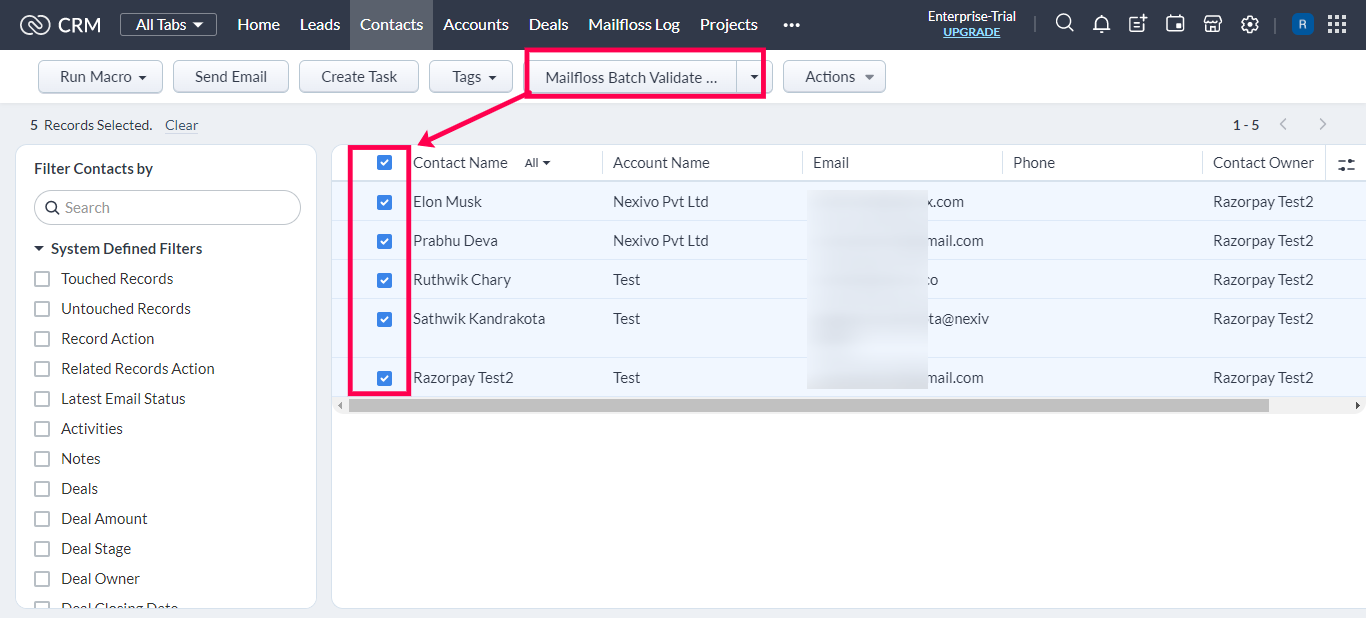Click the UPGRADE link
The height and width of the screenshot is (618, 1366).
971,32
